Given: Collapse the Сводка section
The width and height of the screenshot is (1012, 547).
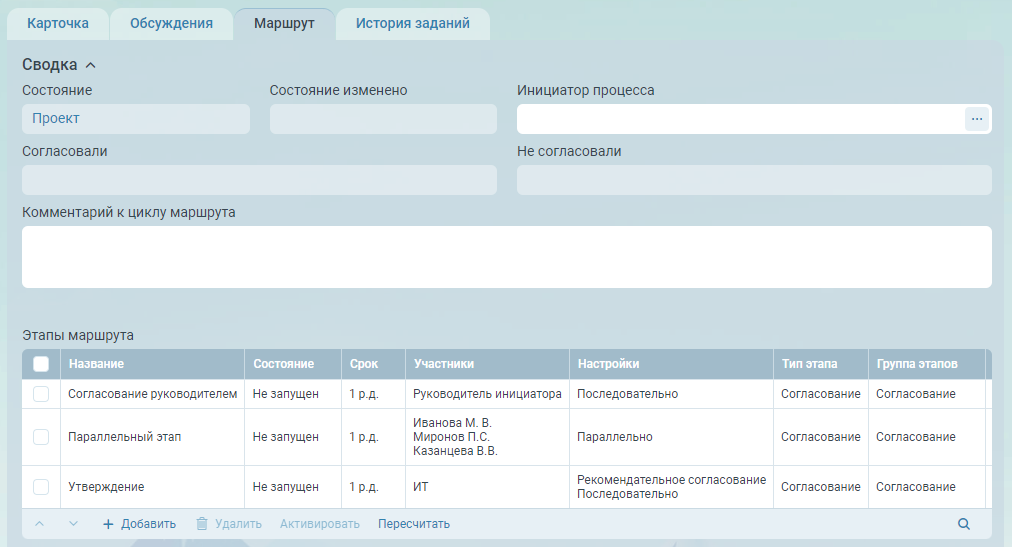Looking at the screenshot, I should [x=91, y=65].
